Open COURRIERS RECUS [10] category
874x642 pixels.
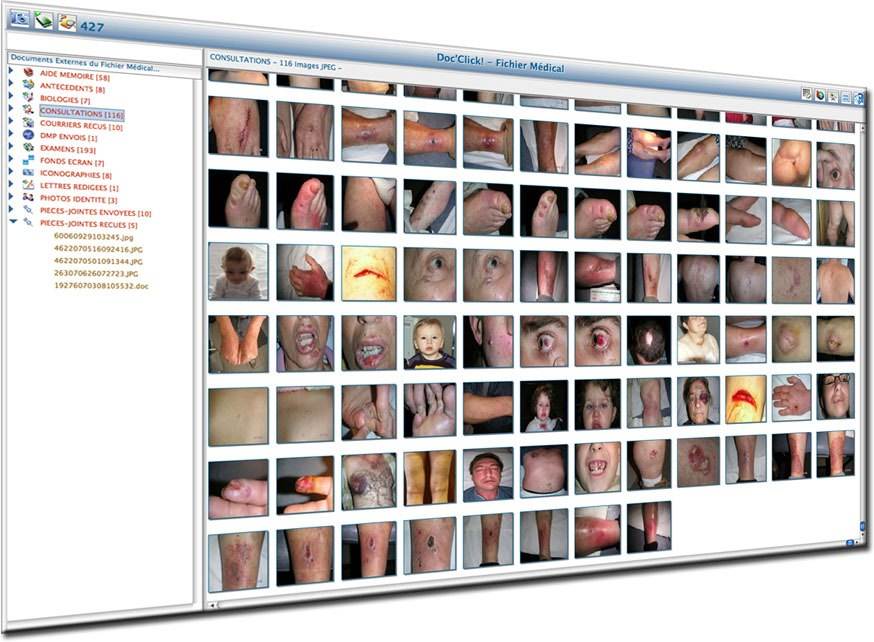coord(81,126)
